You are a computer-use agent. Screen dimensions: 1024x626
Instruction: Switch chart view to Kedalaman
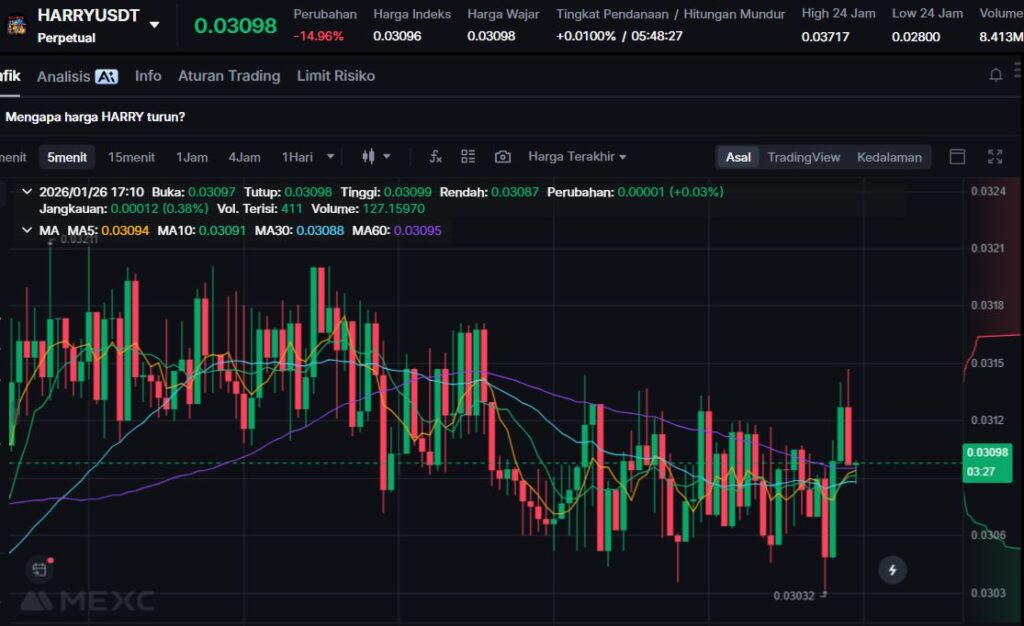point(889,157)
